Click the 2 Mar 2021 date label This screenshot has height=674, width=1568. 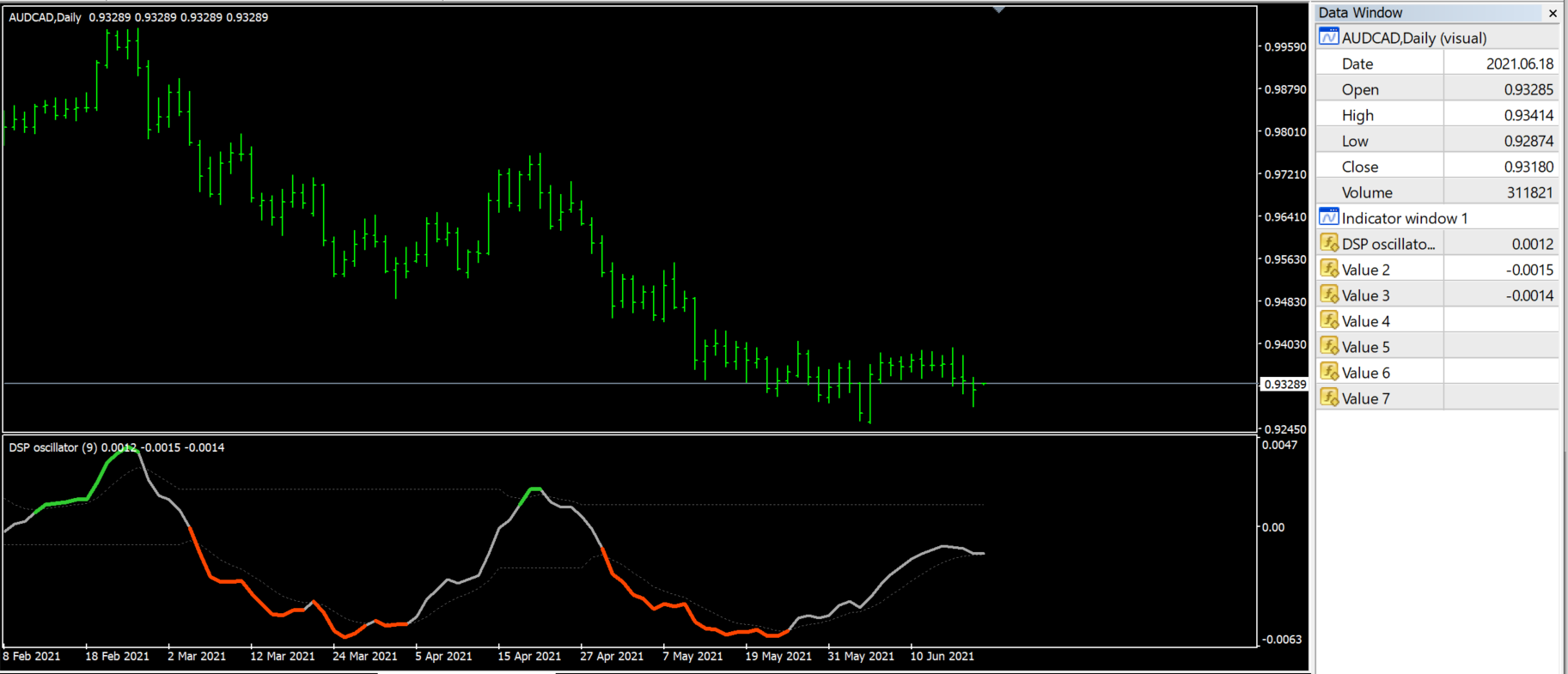(x=197, y=656)
